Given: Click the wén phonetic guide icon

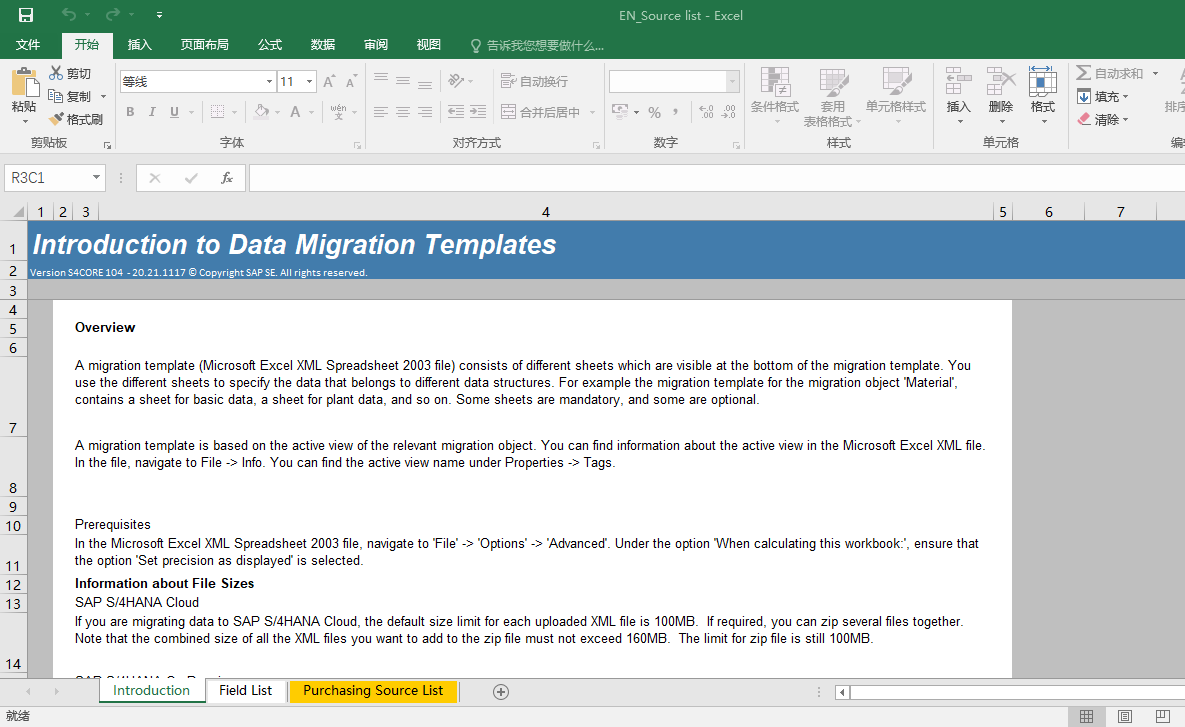Looking at the screenshot, I should 338,112.
